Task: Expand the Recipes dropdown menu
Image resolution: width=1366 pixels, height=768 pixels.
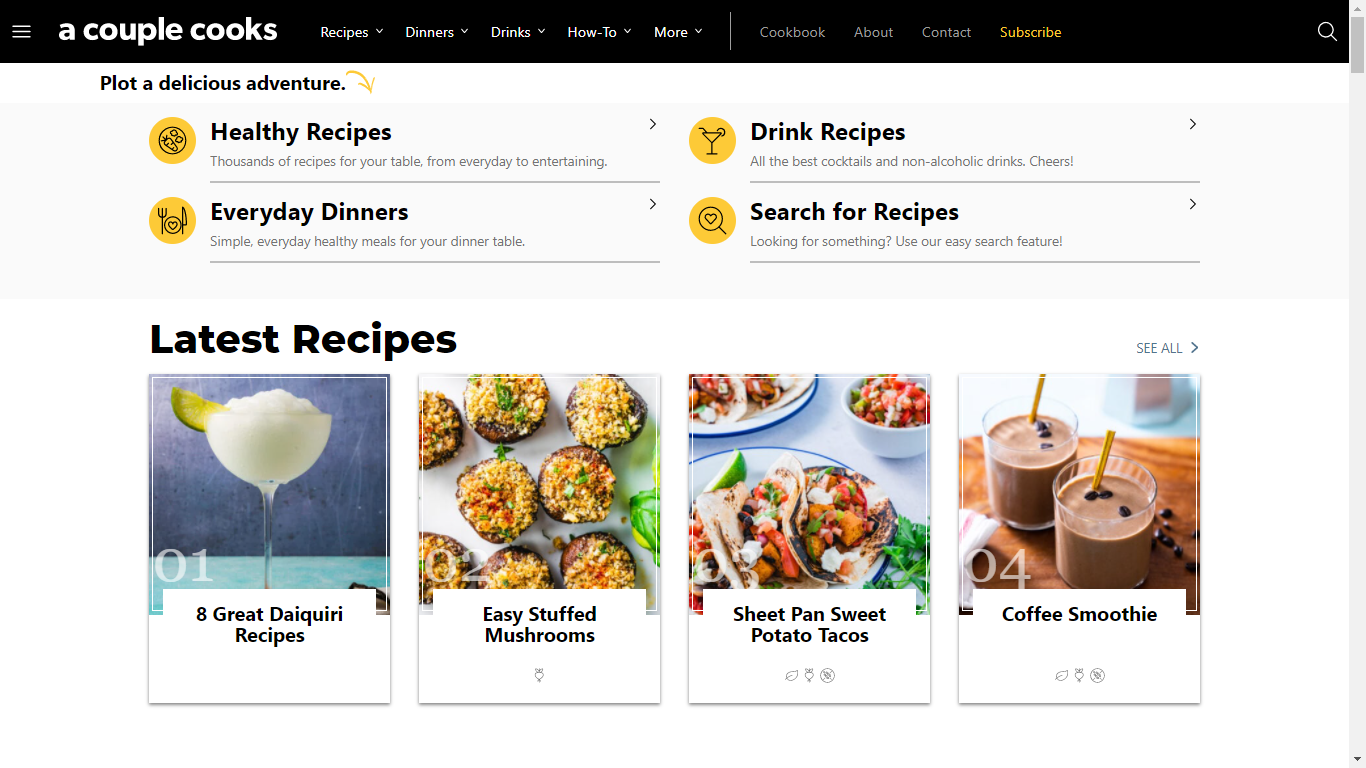Action: 352,32
